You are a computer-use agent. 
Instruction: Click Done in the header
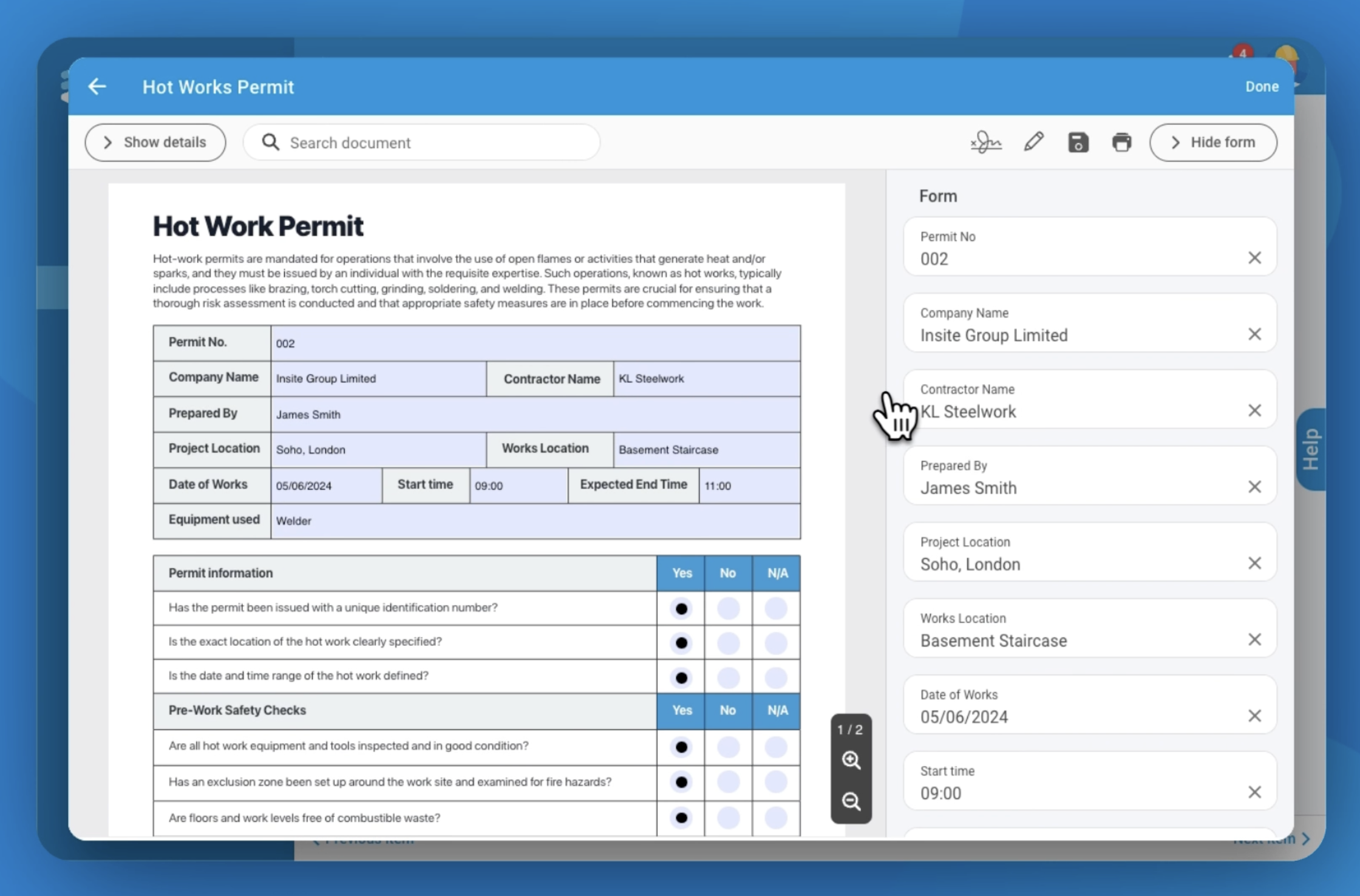[x=1262, y=87]
